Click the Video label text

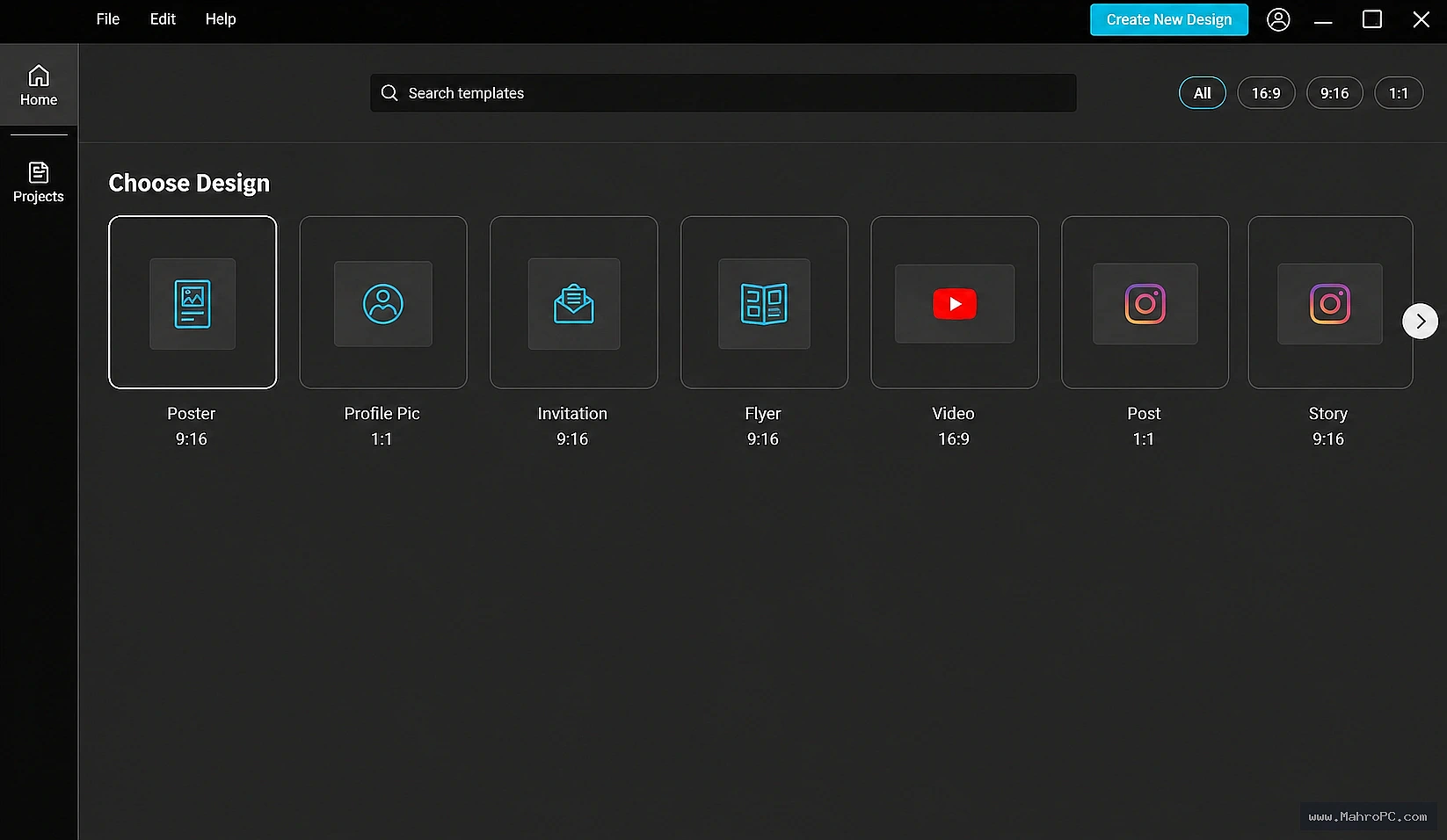click(954, 414)
